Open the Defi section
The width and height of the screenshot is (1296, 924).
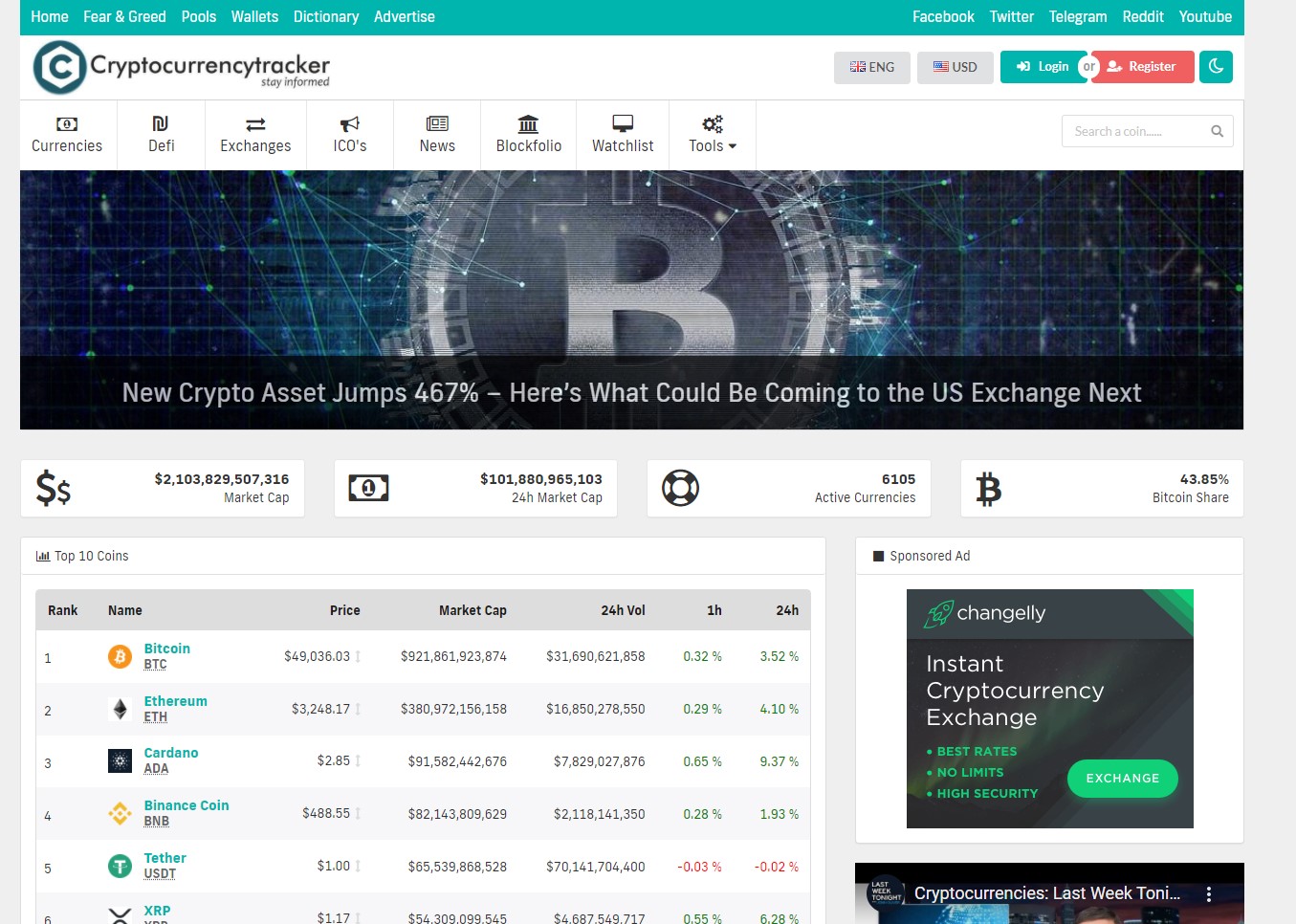[162, 135]
